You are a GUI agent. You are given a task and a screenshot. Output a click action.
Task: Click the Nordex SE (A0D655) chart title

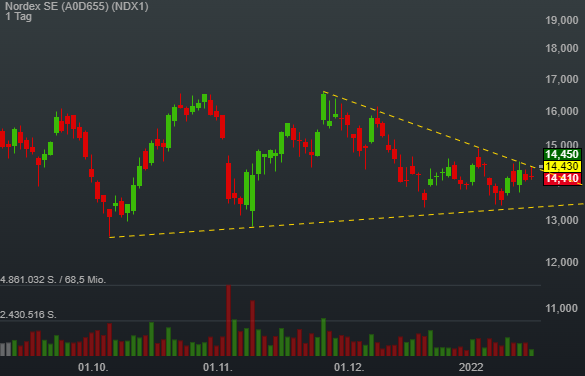tap(77, 6)
